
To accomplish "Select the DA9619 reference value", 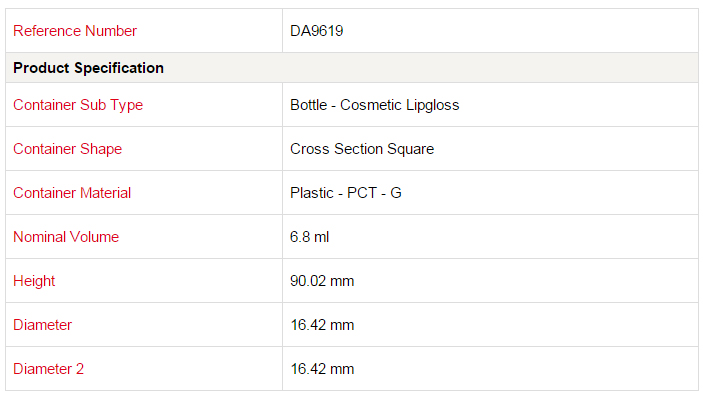I will pos(317,31).
